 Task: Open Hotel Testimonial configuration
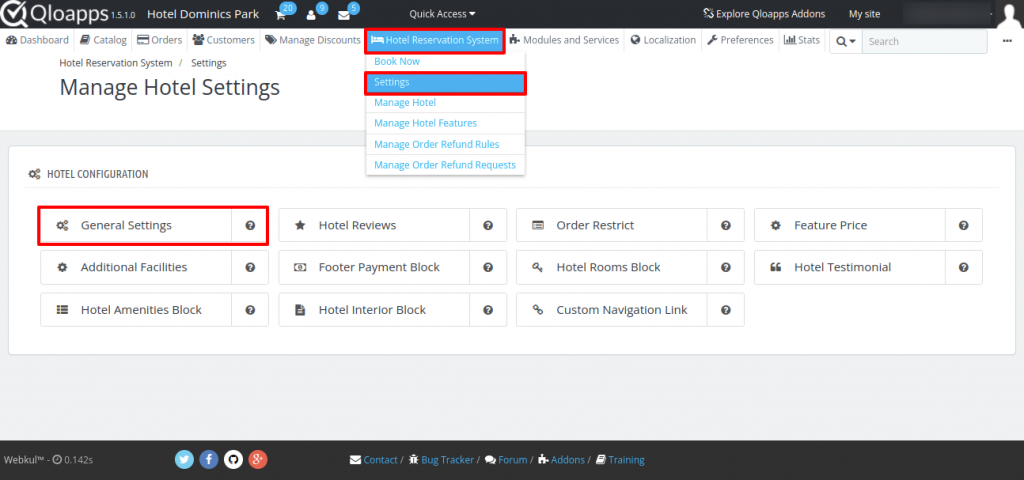pos(850,268)
